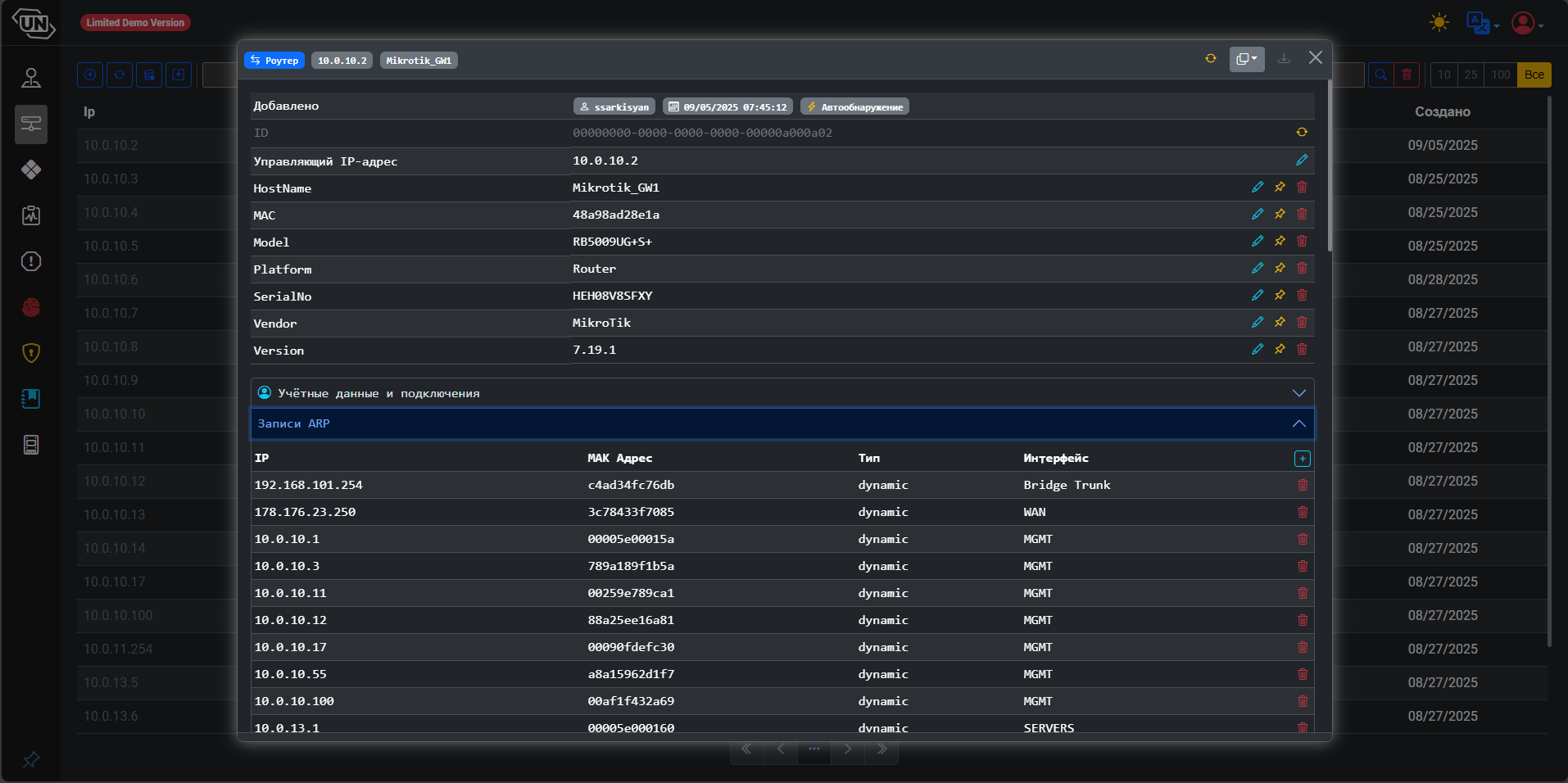The image size is (1568, 783).
Task: Set page size to 10
Action: tap(1444, 75)
